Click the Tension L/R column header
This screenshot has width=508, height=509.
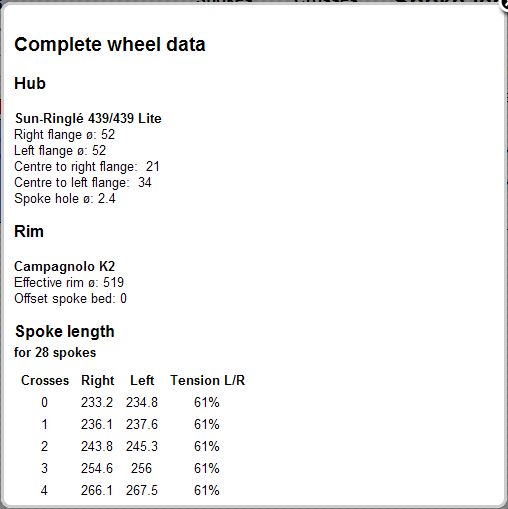[208, 380]
